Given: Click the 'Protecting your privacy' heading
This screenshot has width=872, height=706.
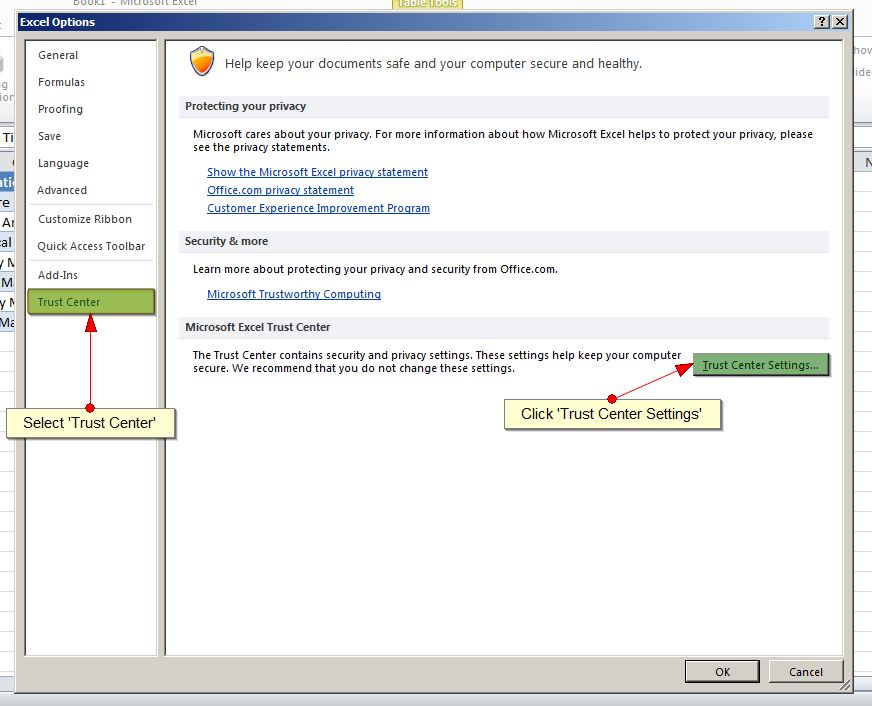Looking at the screenshot, I should point(245,106).
